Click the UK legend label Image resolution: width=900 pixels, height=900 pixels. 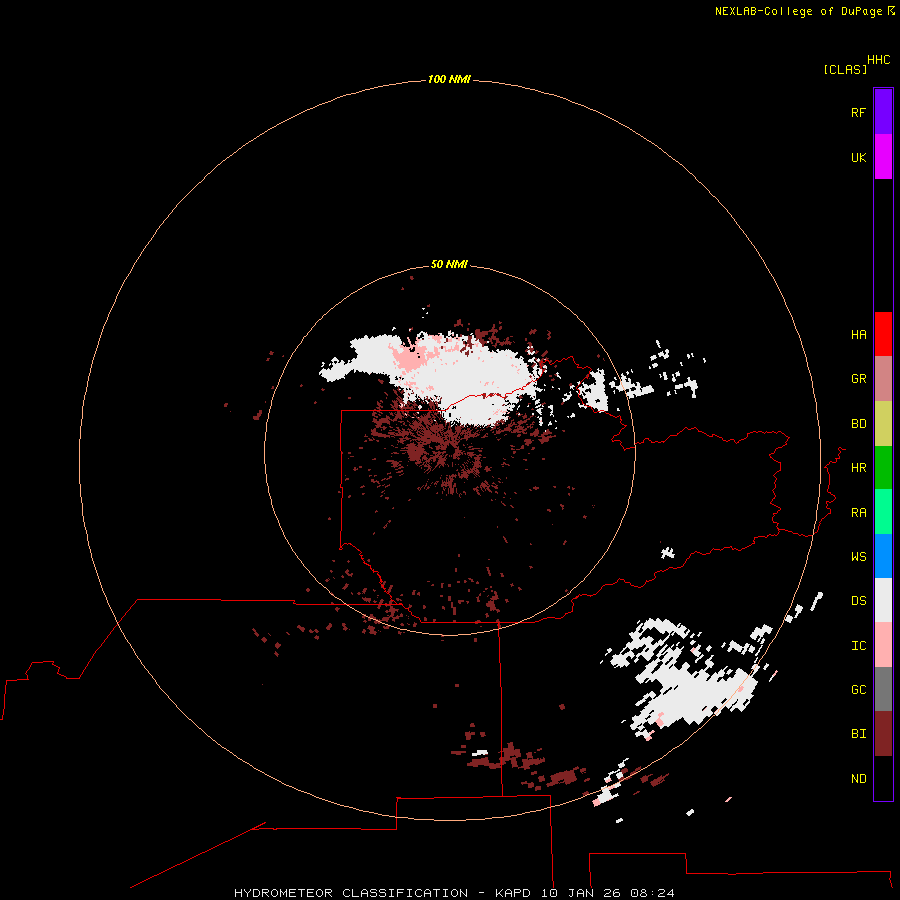click(859, 157)
